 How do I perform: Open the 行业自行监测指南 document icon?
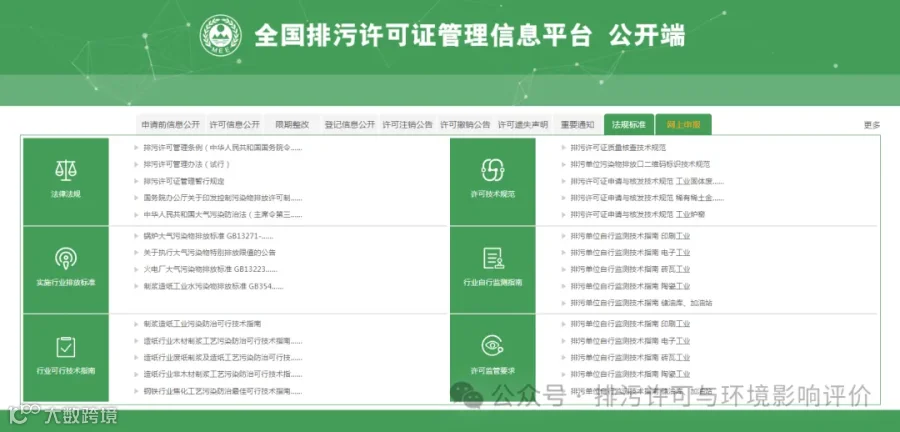point(492,258)
